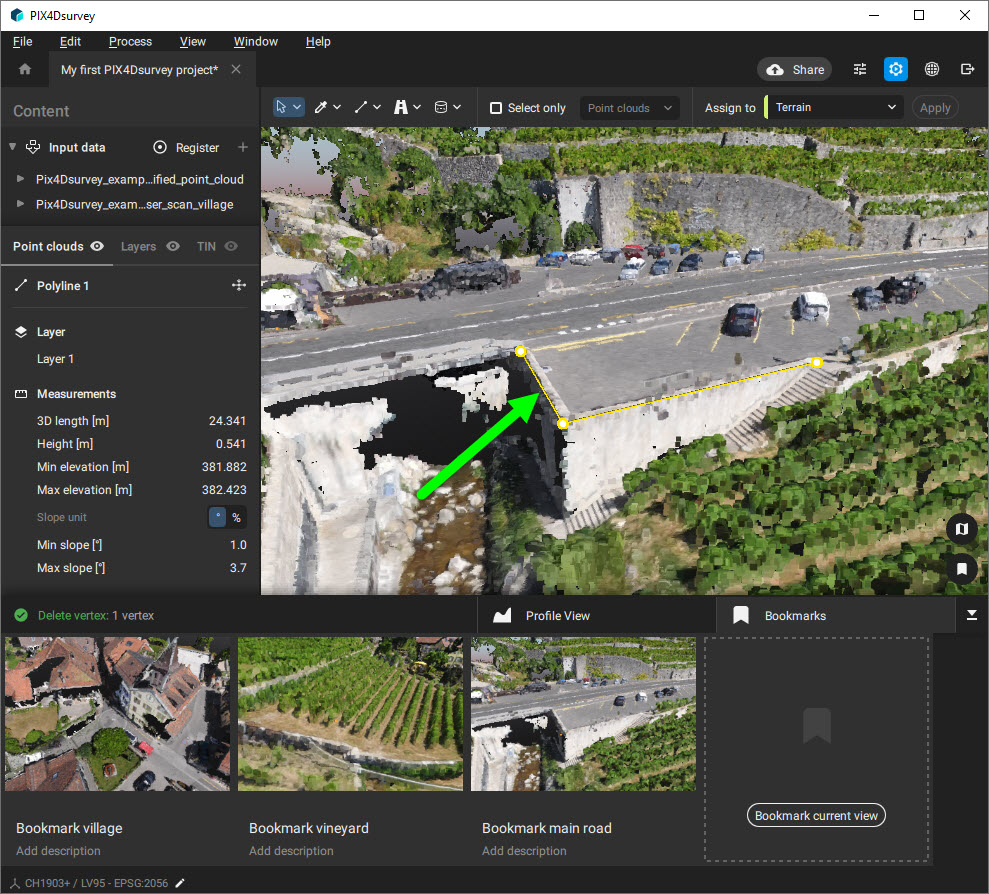Open the export icon at top right
The width and height of the screenshot is (989, 894).
pos(966,69)
